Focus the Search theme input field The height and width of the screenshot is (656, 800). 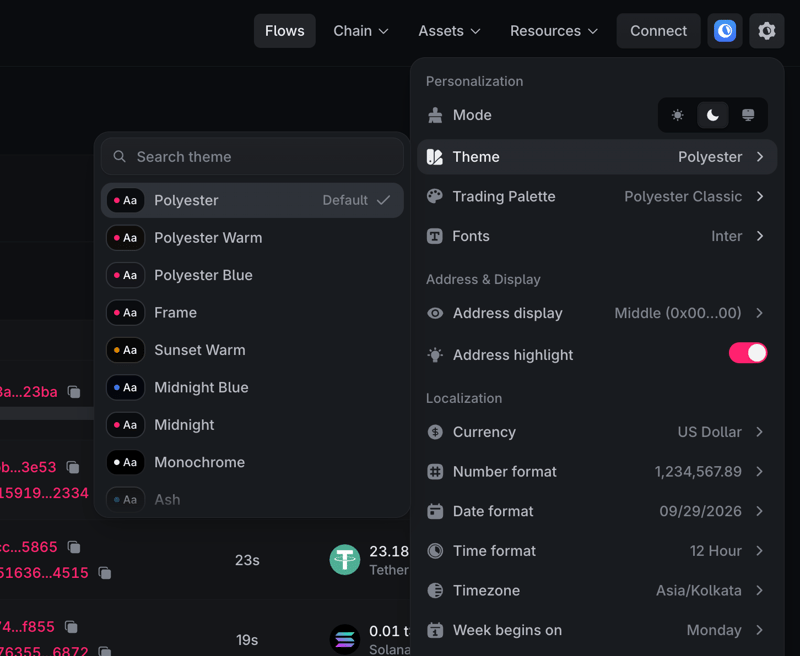tap(253, 157)
